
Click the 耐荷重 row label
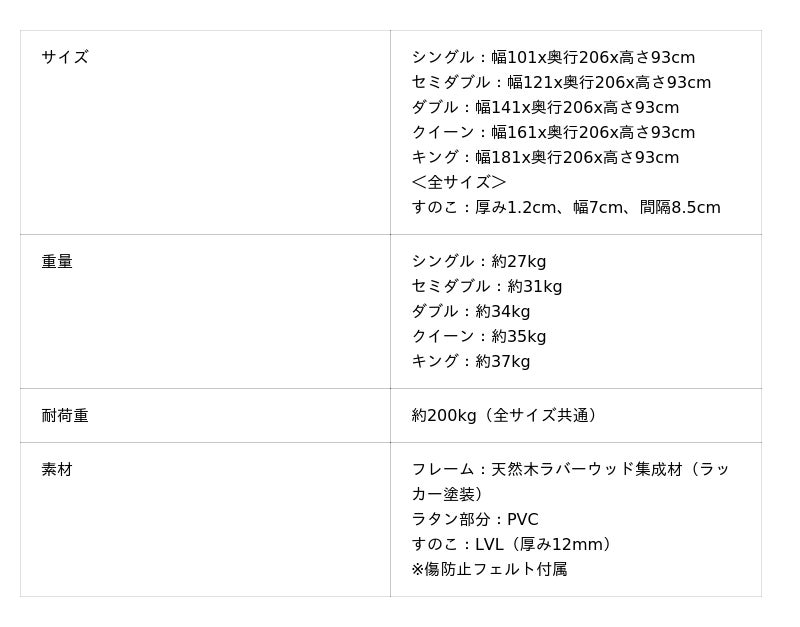coord(65,416)
